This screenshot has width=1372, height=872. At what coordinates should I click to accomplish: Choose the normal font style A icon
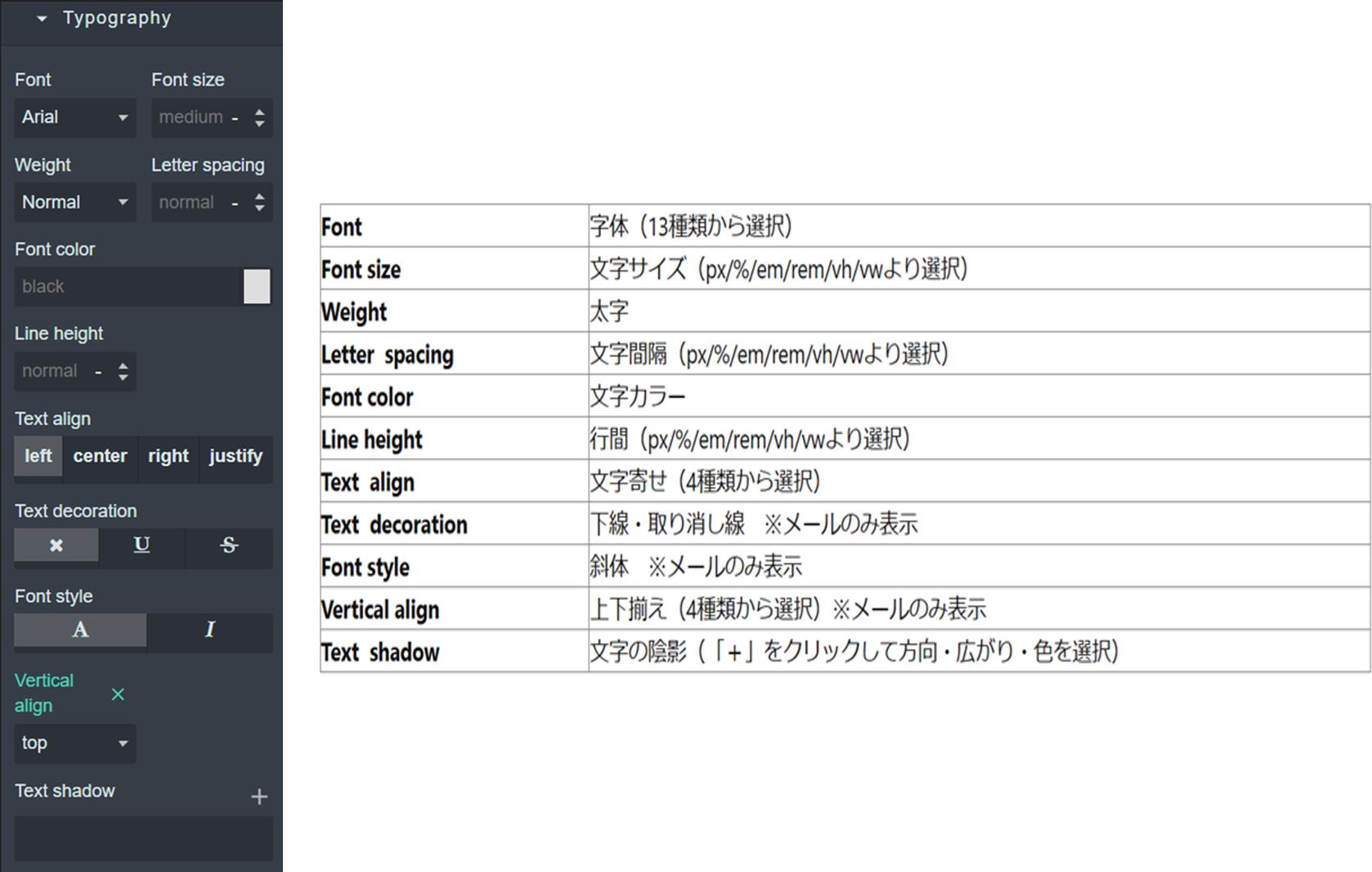pyautogui.click(x=80, y=630)
